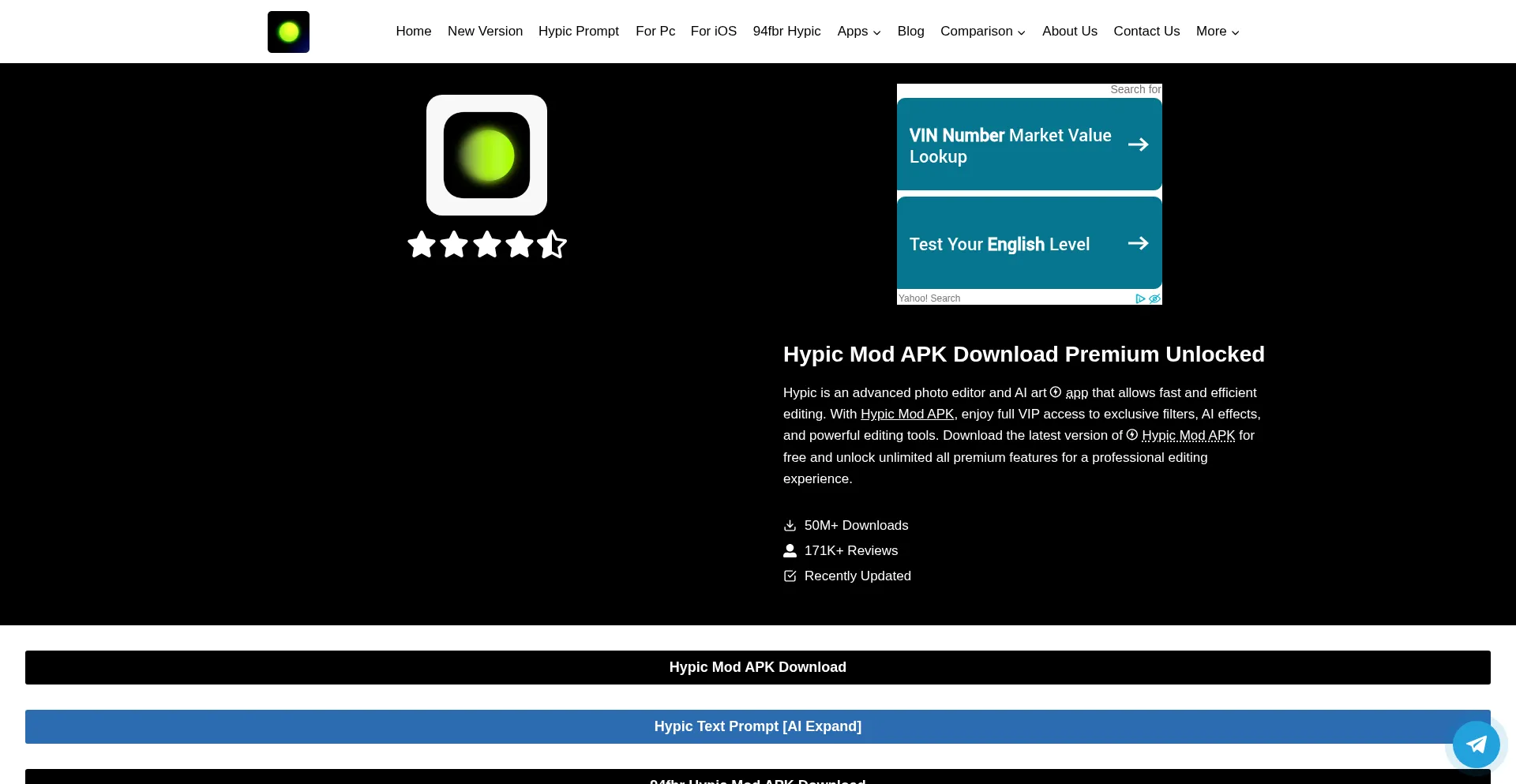Open the Hypic Prompt menu item
Image resolution: width=1516 pixels, height=784 pixels.
(579, 32)
